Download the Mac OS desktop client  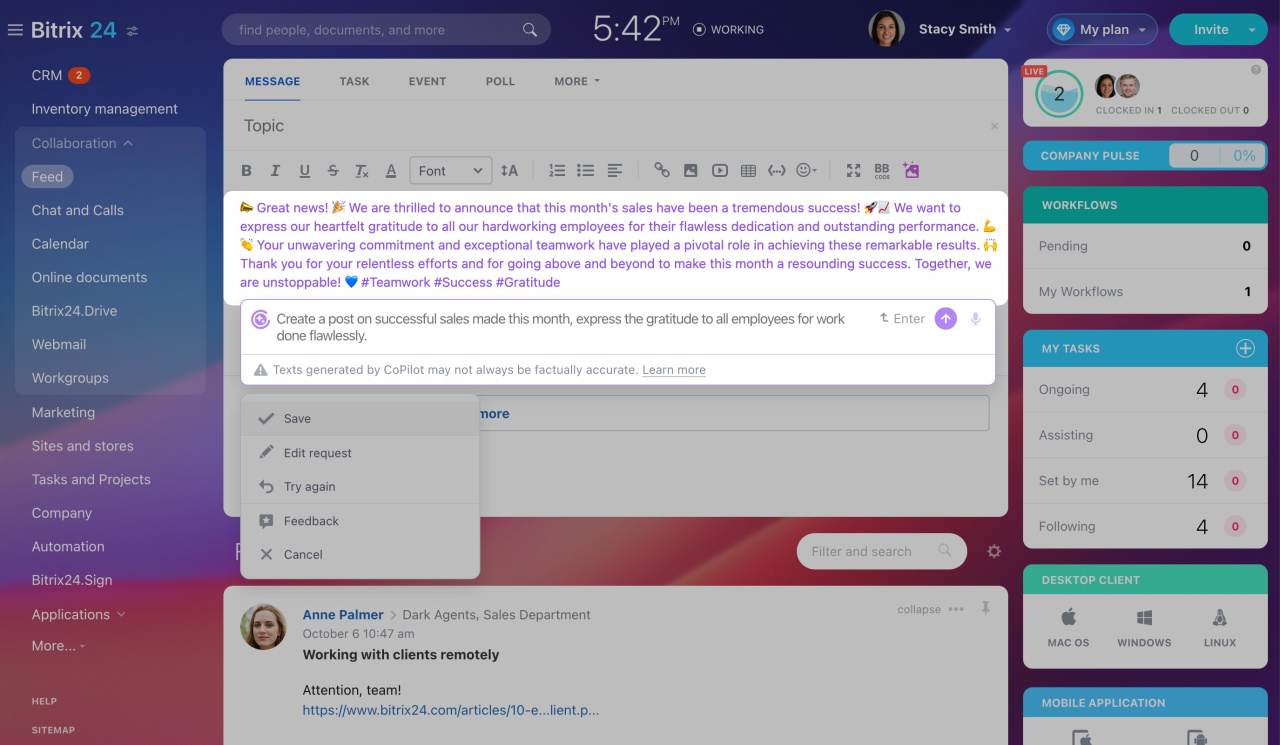[1068, 628]
